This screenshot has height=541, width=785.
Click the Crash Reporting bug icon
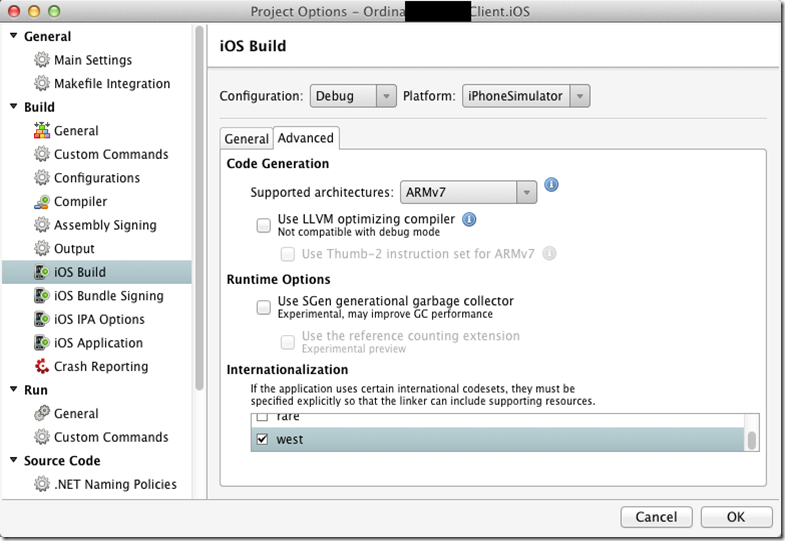42,367
